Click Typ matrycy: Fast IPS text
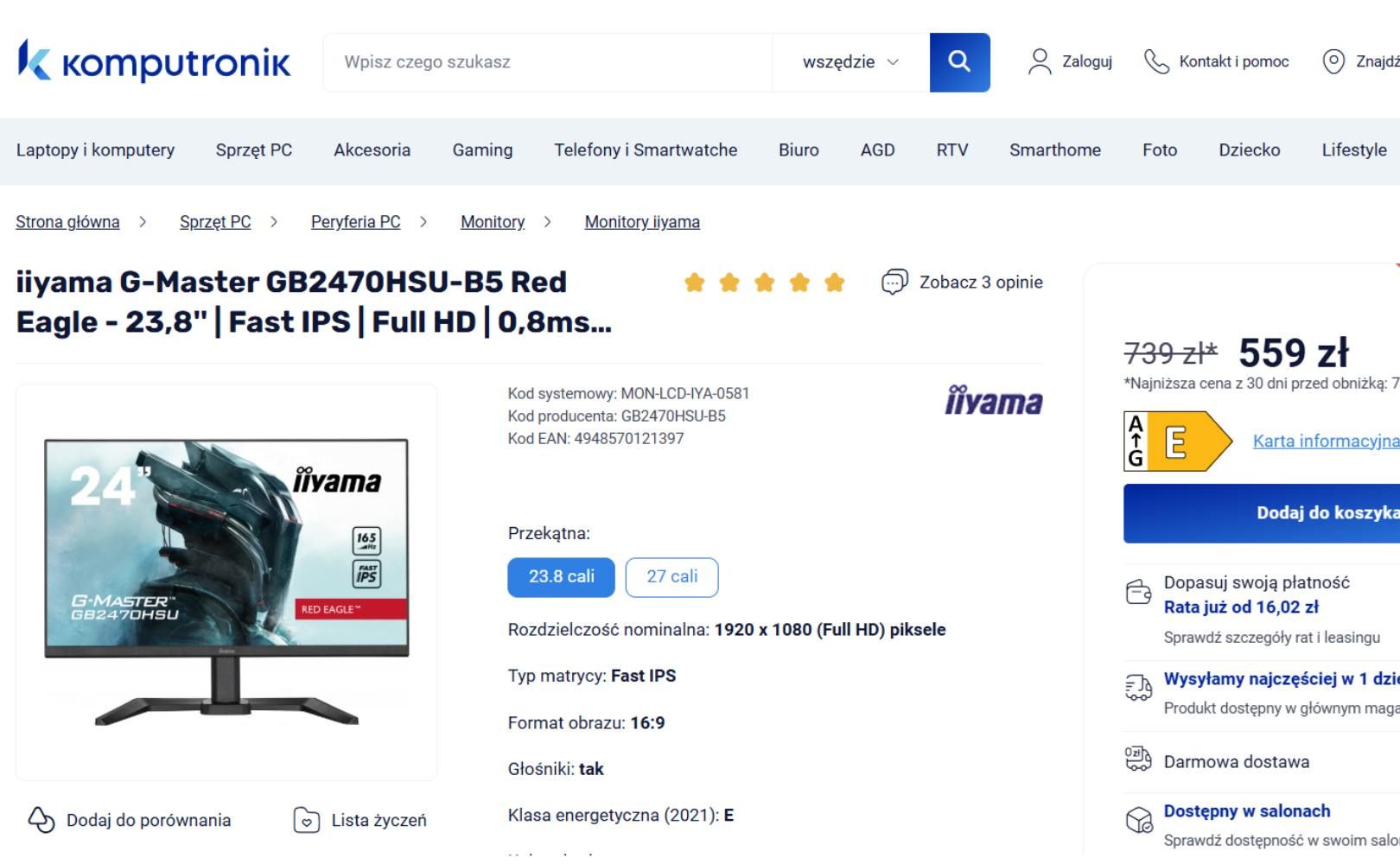1400x864 pixels. (x=592, y=677)
